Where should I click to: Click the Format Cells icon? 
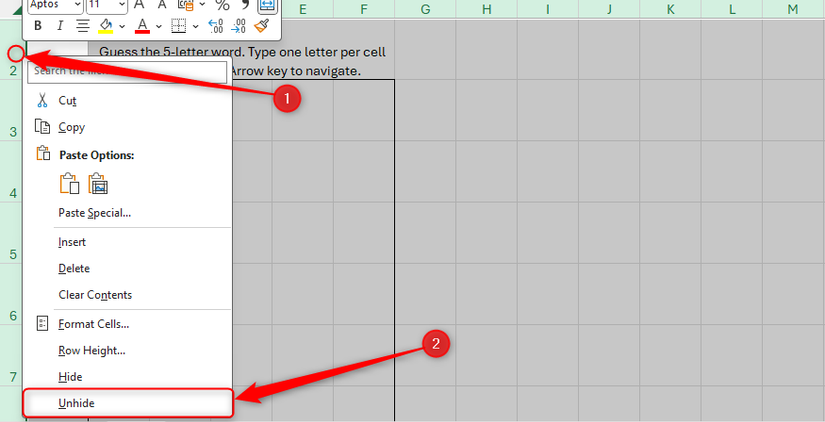[x=43, y=324]
